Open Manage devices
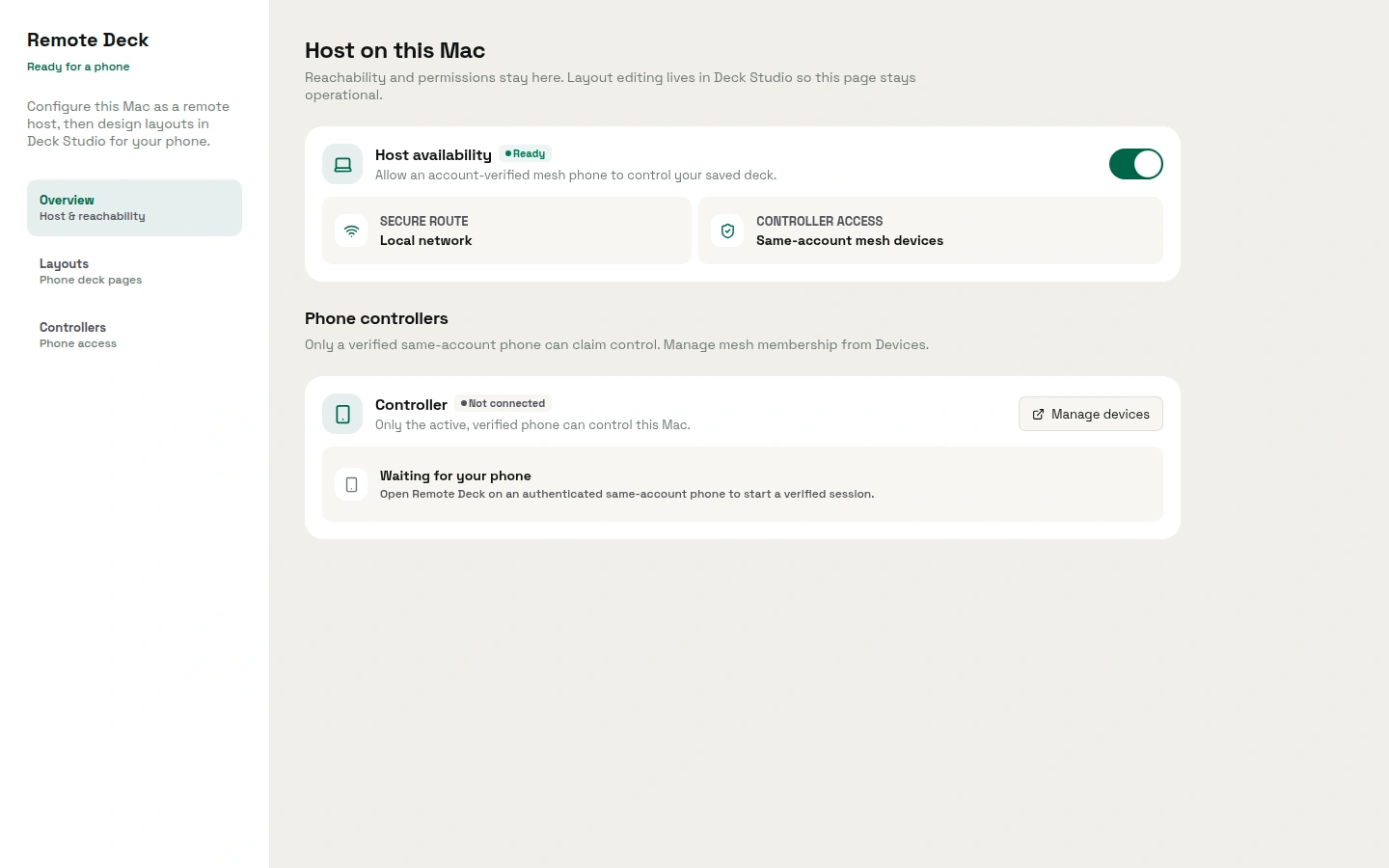 click(1090, 414)
